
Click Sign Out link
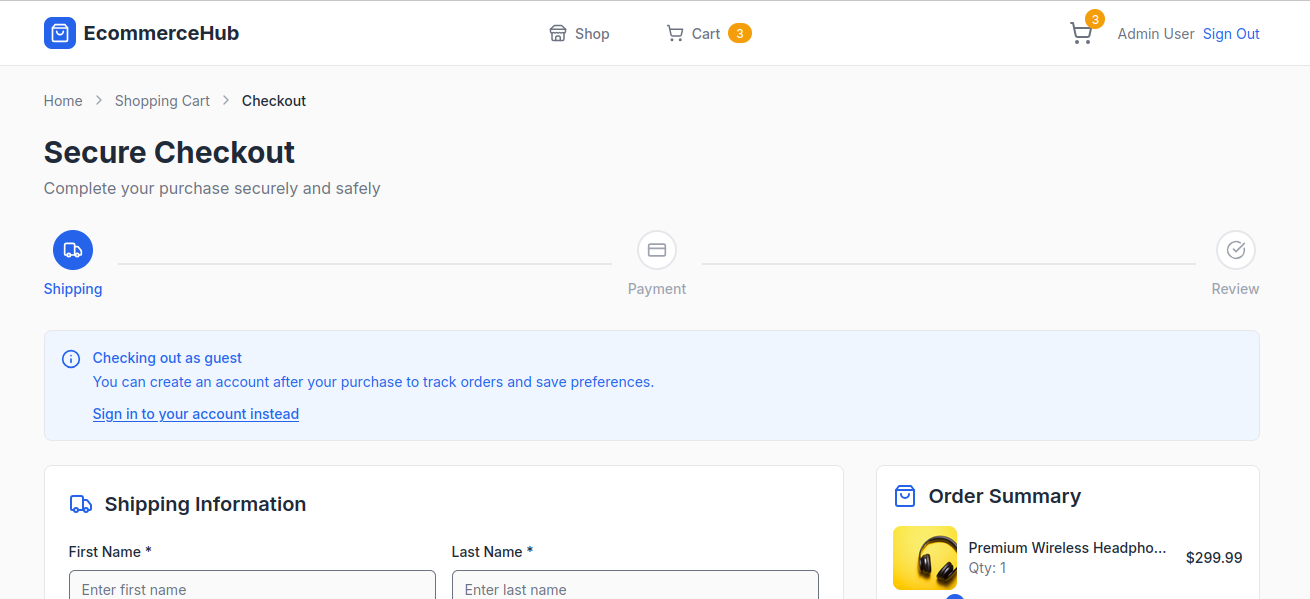1231,34
